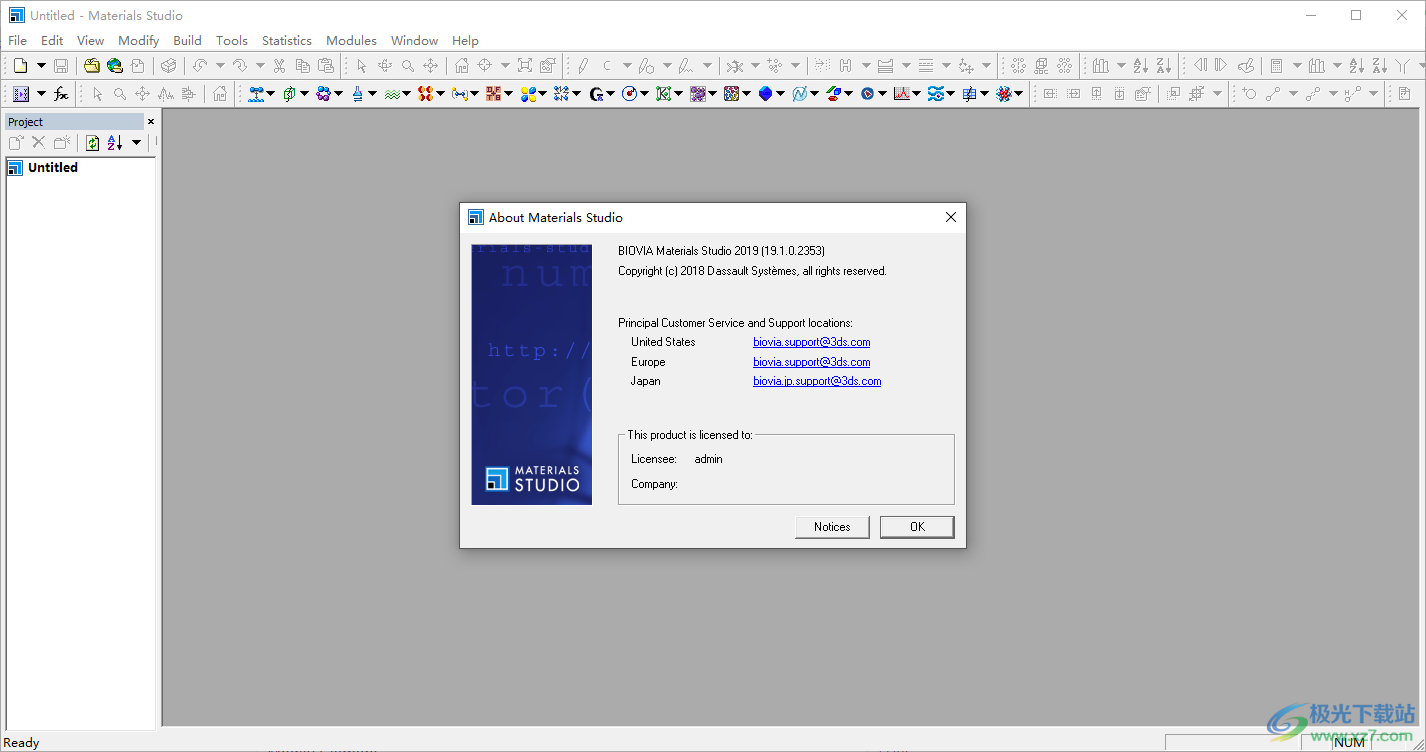
Task: Click the Save floppy disk icon
Action: [x=61, y=66]
